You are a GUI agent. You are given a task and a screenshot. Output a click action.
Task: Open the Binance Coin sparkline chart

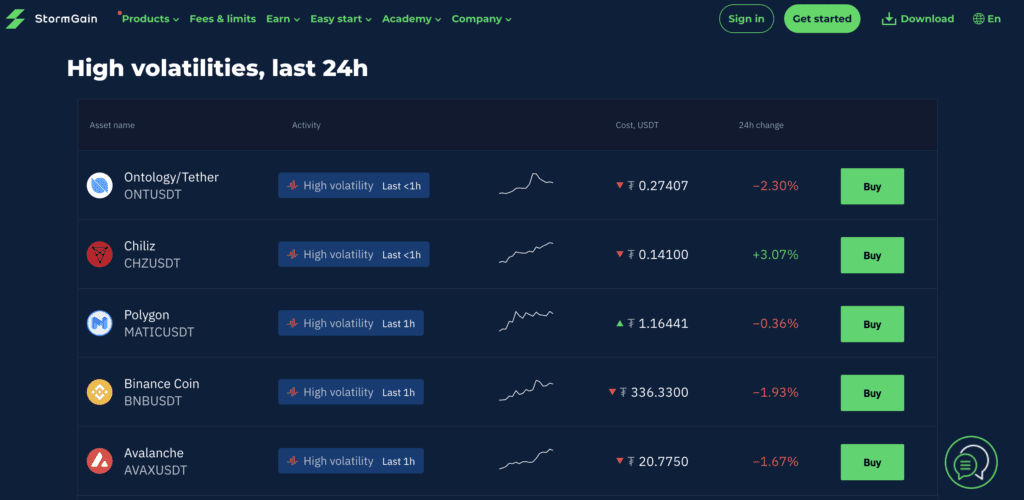526,390
